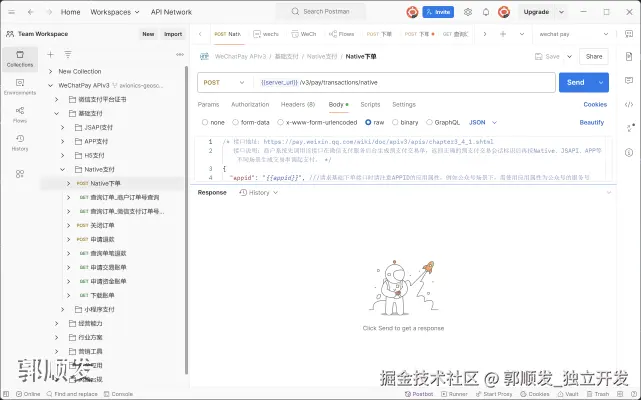Click the configure workspace sidebar grid icon
The image size is (641, 400).
[x=20, y=174]
